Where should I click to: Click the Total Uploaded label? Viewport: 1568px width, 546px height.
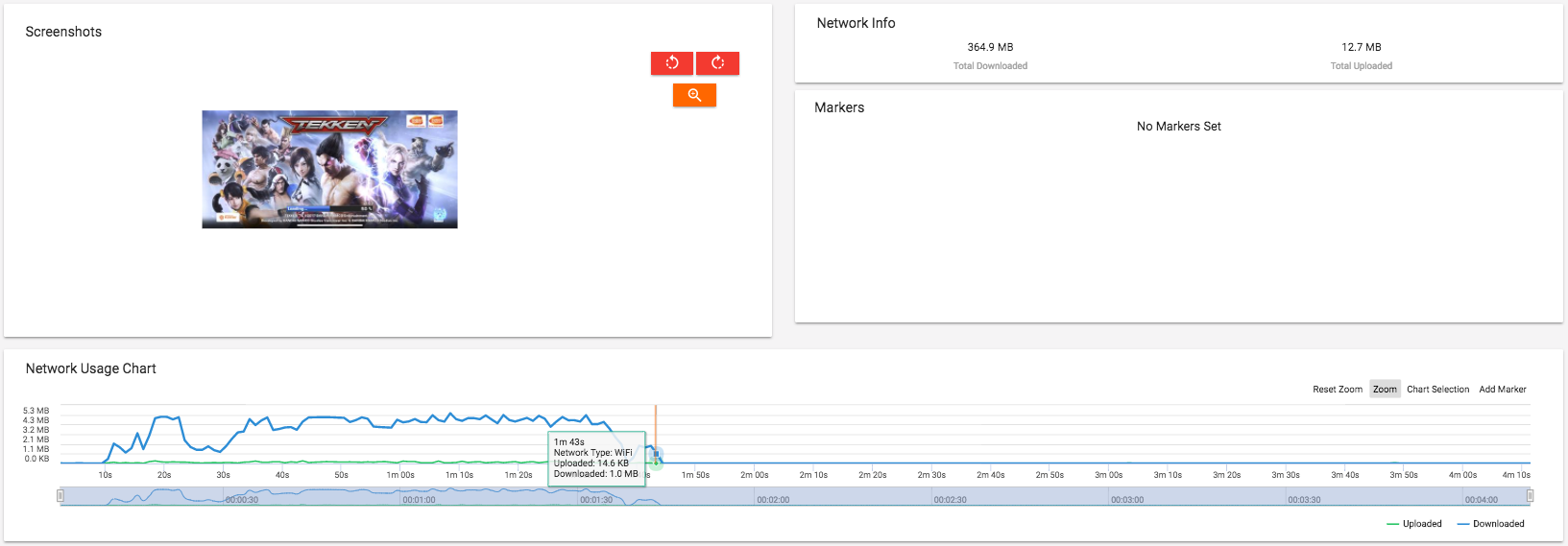tap(1362, 66)
